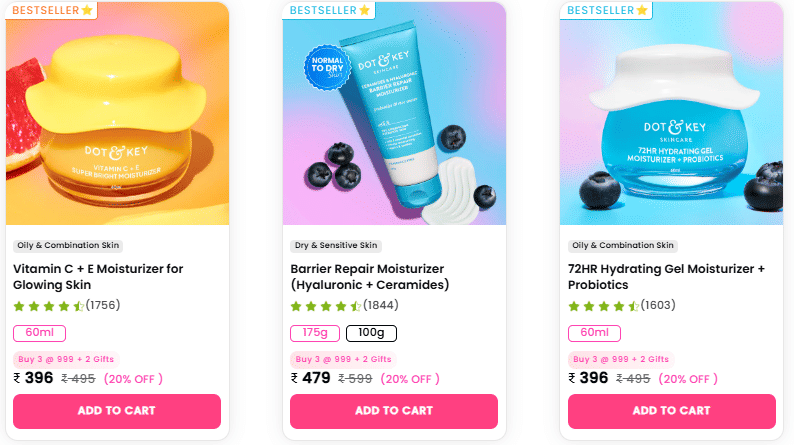The width and height of the screenshot is (794, 445).
Task: Click Bestseller star badge on 72HR Gel card
Action: click(x=607, y=10)
